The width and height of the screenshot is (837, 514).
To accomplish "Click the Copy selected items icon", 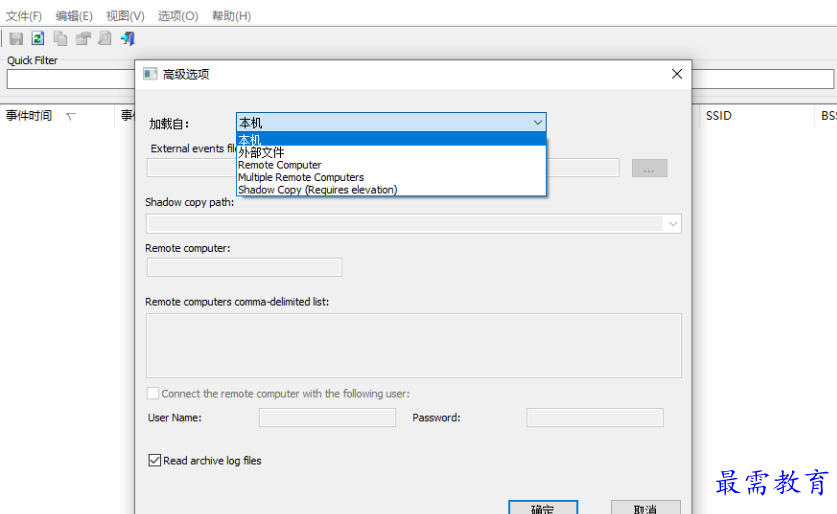I will coord(60,38).
